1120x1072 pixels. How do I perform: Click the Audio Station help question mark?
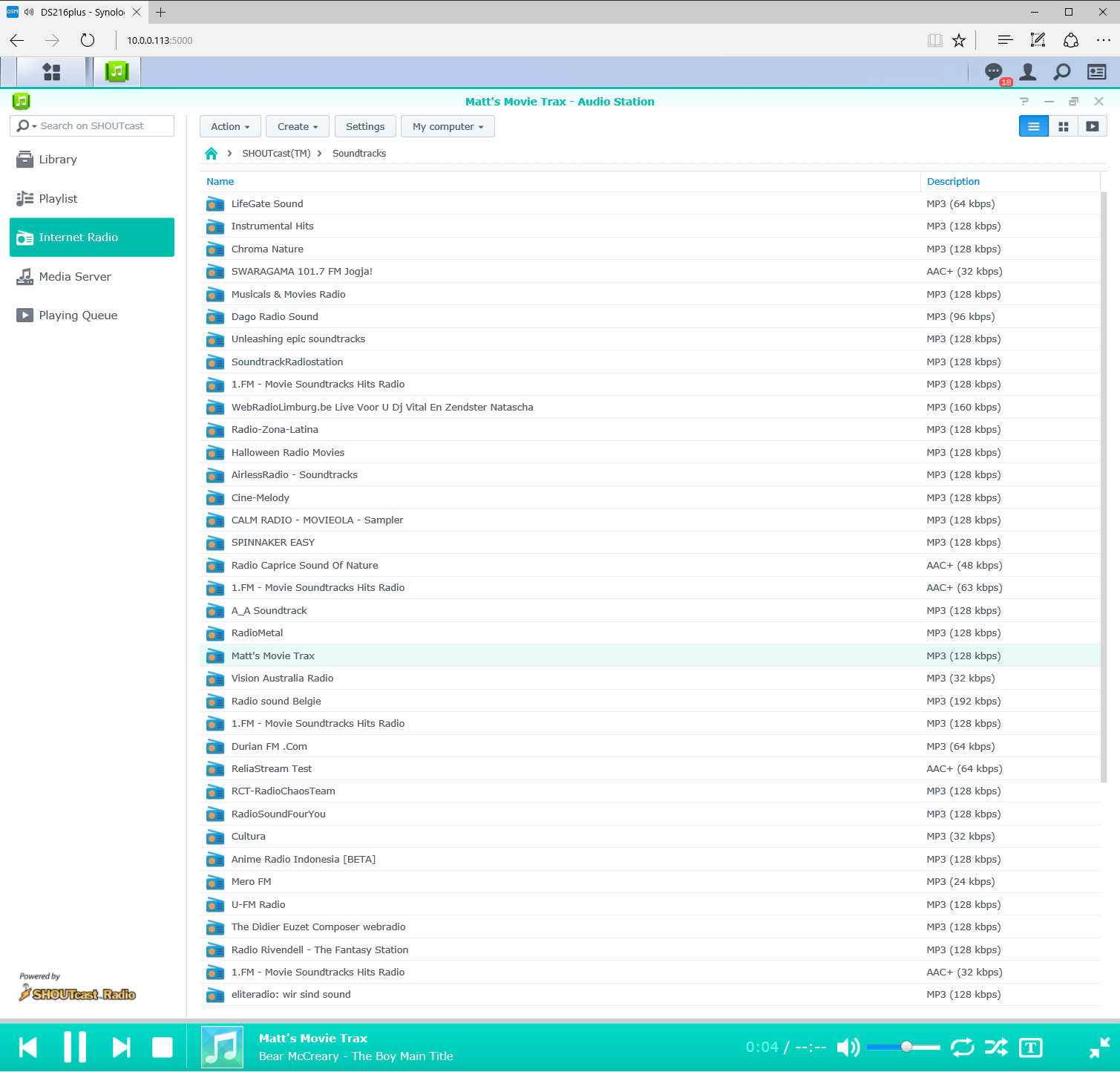1024,102
